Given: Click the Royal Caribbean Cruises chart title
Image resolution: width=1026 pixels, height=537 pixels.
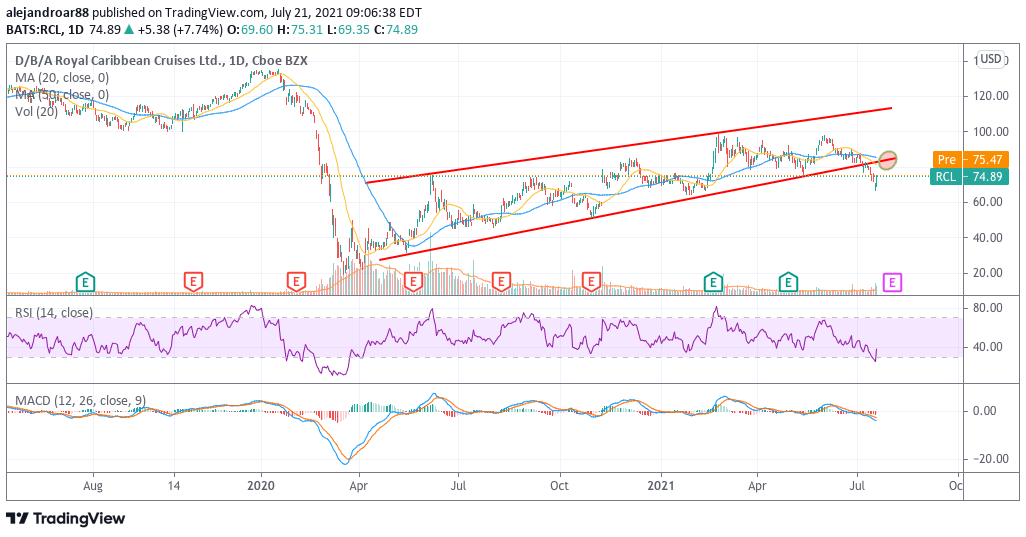Looking at the screenshot, I should point(161,61).
